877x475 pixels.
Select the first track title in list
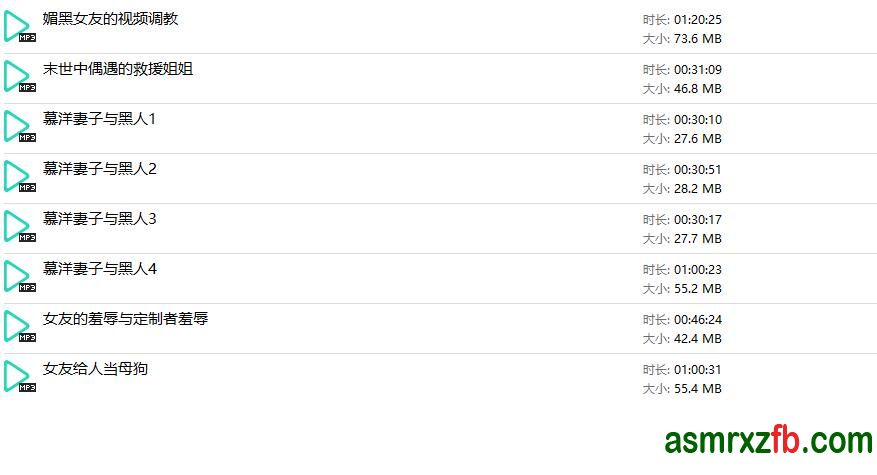coord(110,19)
